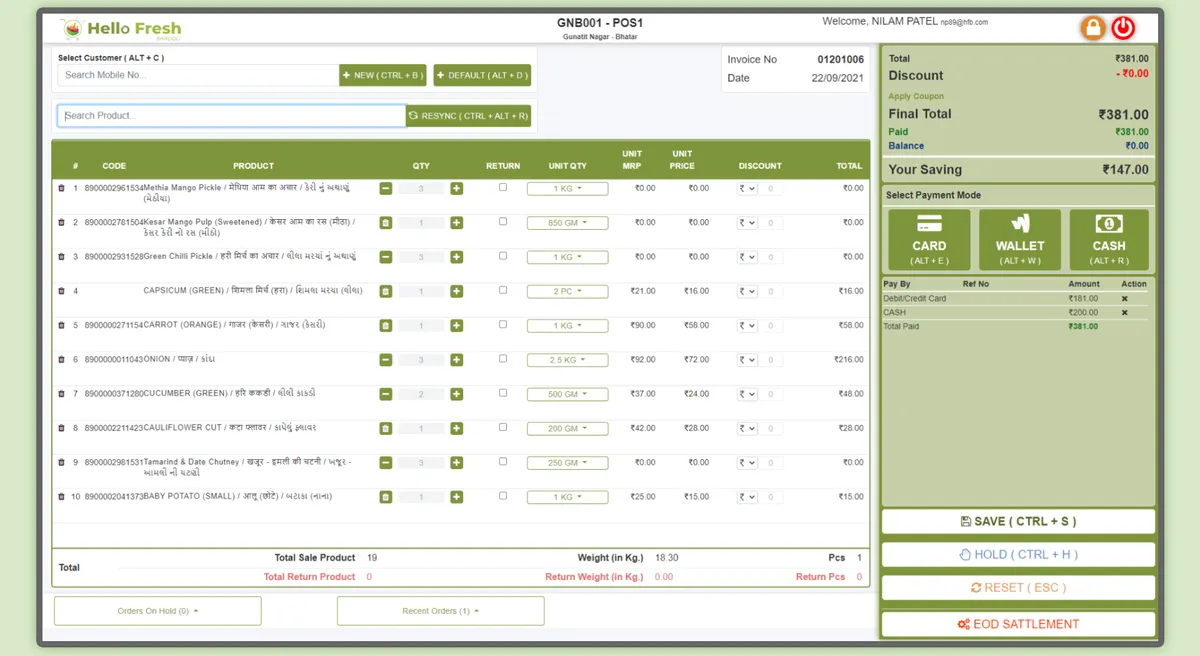Open 2.5 KG unit dropdown for Onion

(x=568, y=360)
